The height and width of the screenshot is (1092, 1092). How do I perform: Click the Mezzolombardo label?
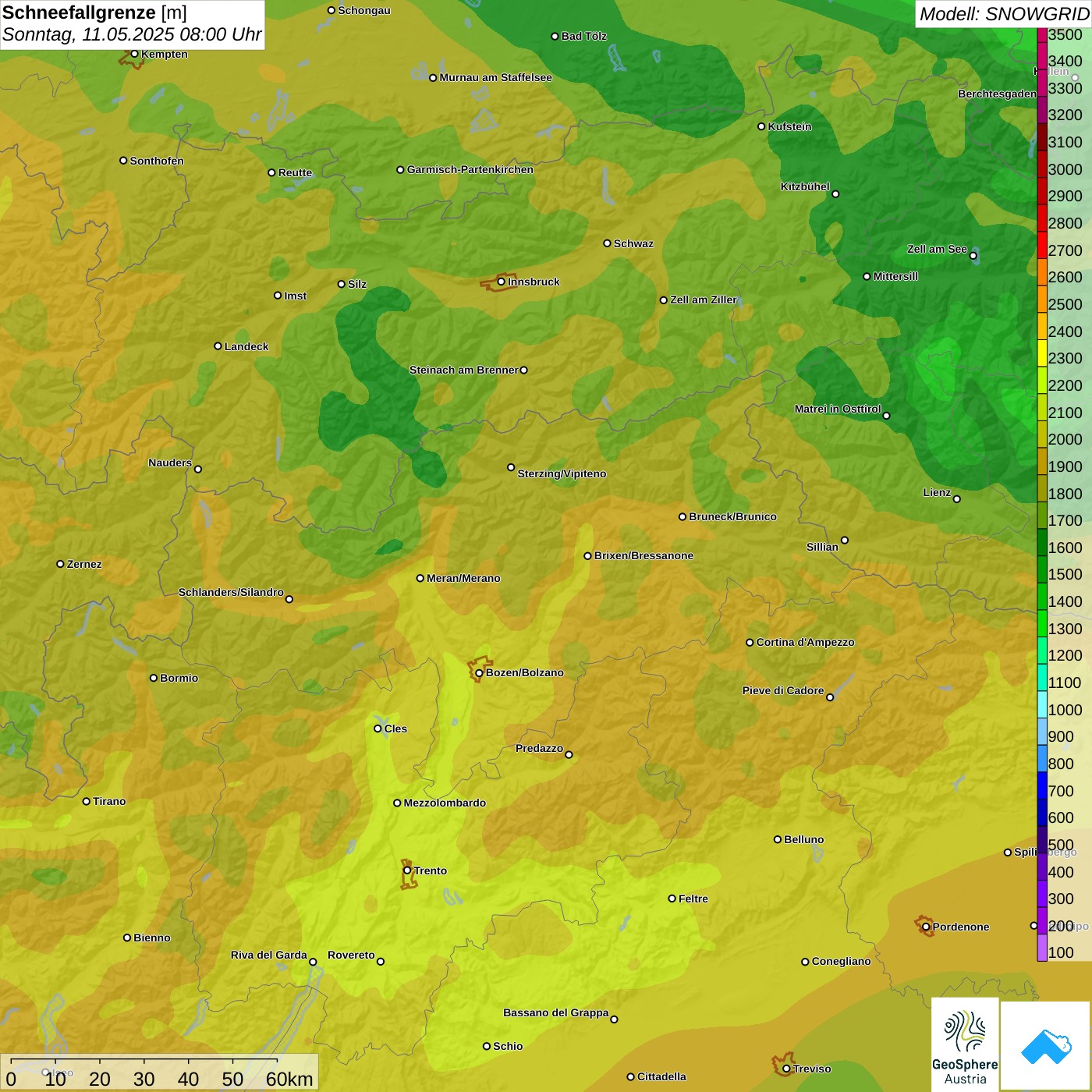point(445,803)
